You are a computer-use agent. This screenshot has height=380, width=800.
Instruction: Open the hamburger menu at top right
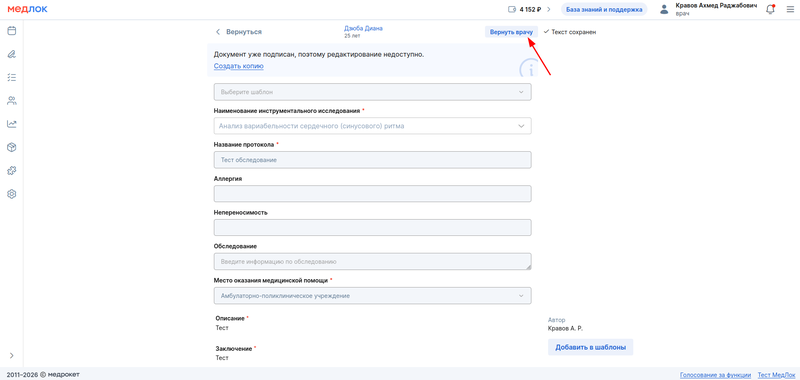pos(790,9)
